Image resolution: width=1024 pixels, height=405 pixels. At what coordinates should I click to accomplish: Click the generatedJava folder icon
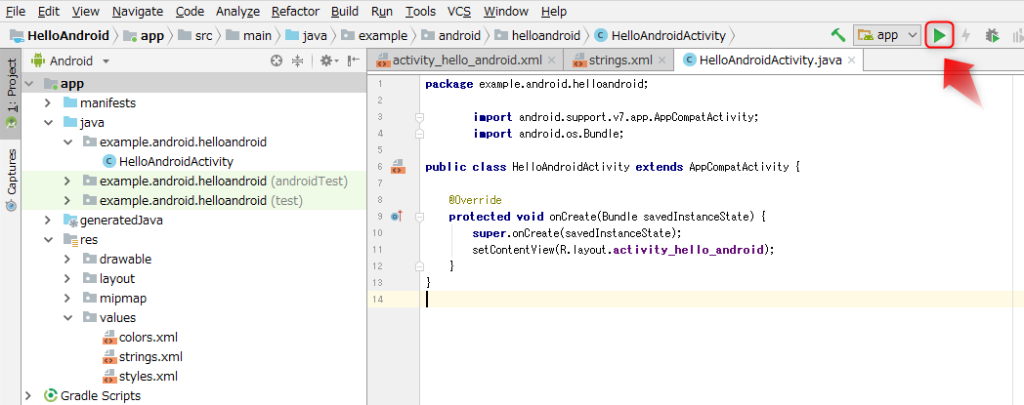pyautogui.click(x=70, y=220)
